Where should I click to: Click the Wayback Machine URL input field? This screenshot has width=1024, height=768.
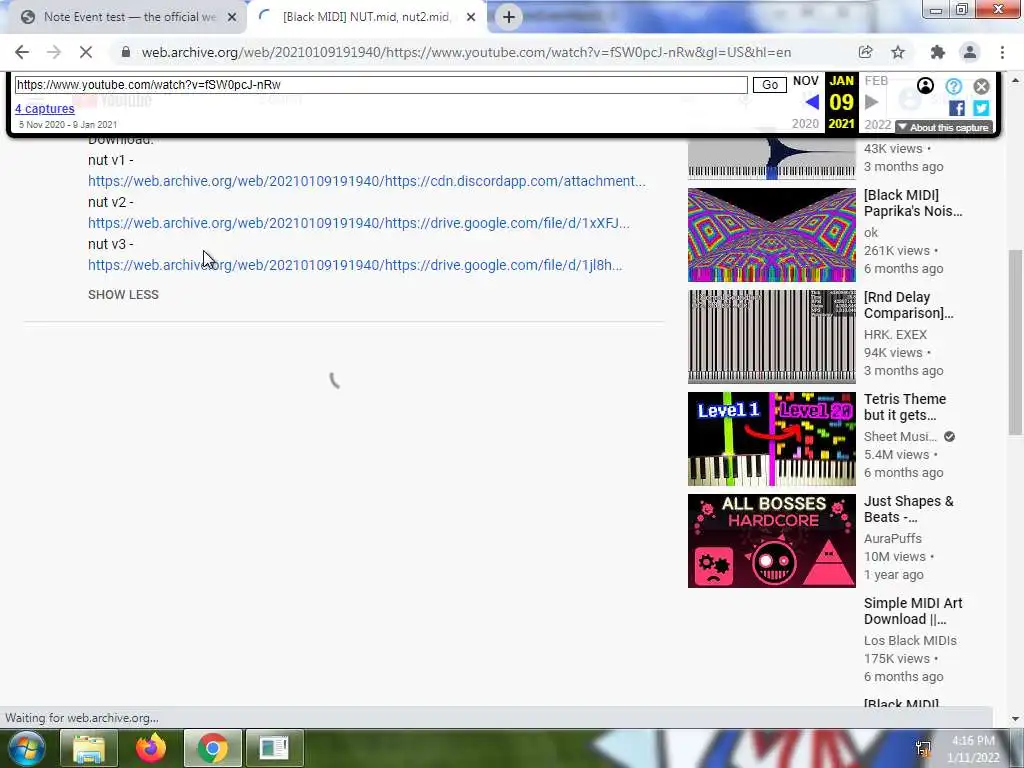[381, 84]
